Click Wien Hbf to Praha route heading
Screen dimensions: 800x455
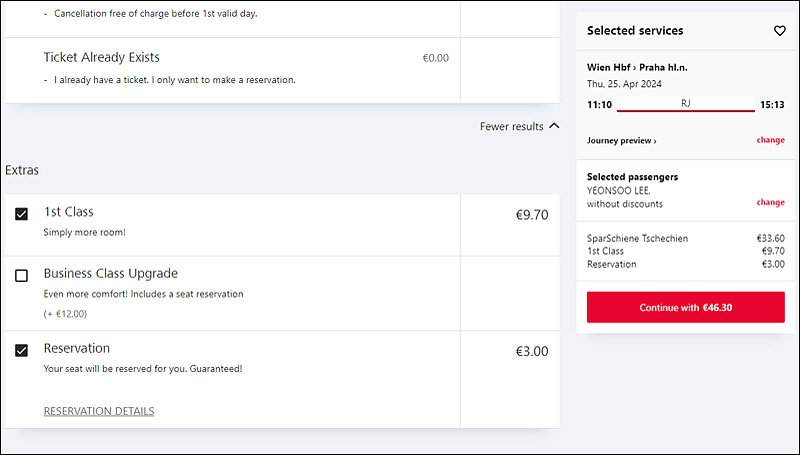point(637,67)
